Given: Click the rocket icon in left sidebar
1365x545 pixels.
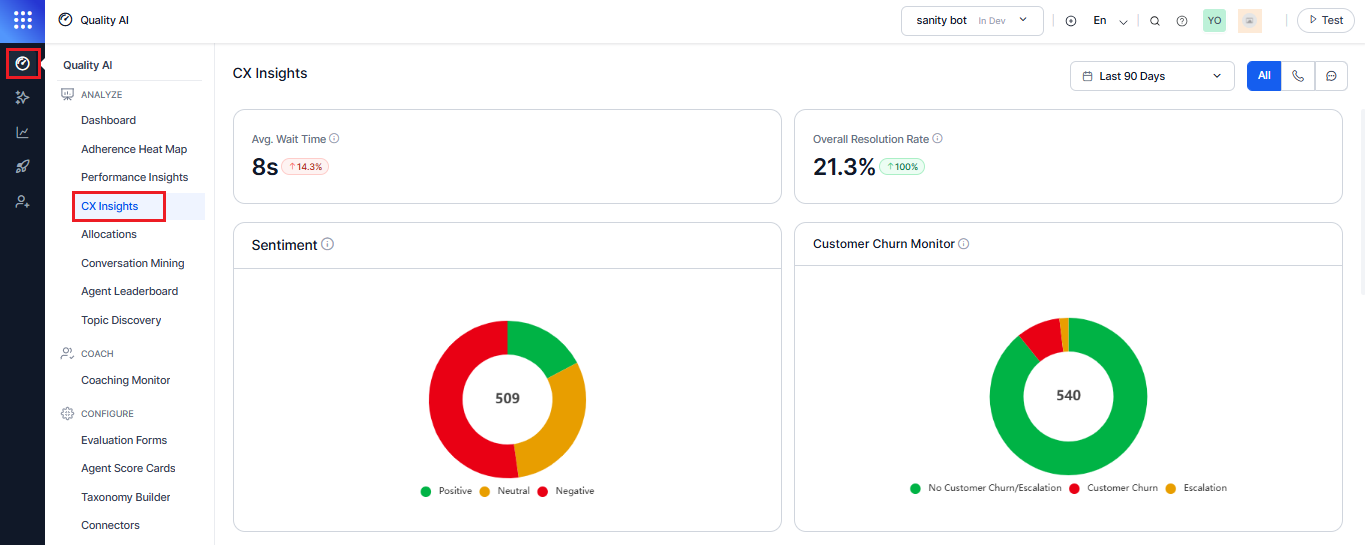Looking at the screenshot, I should point(22,167).
